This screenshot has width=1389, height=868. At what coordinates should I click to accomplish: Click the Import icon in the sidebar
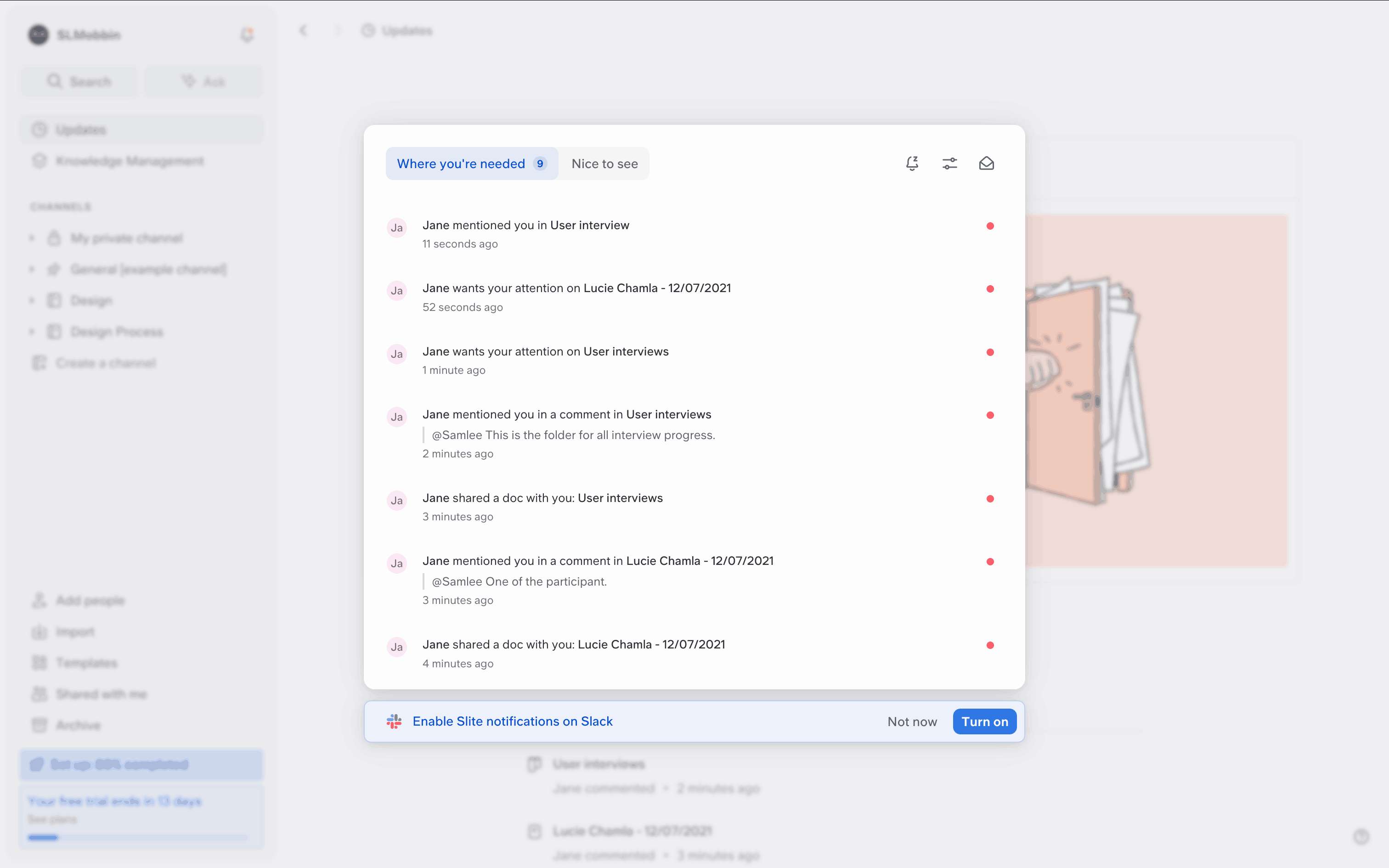pyautogui.click(x=39, y=631)
